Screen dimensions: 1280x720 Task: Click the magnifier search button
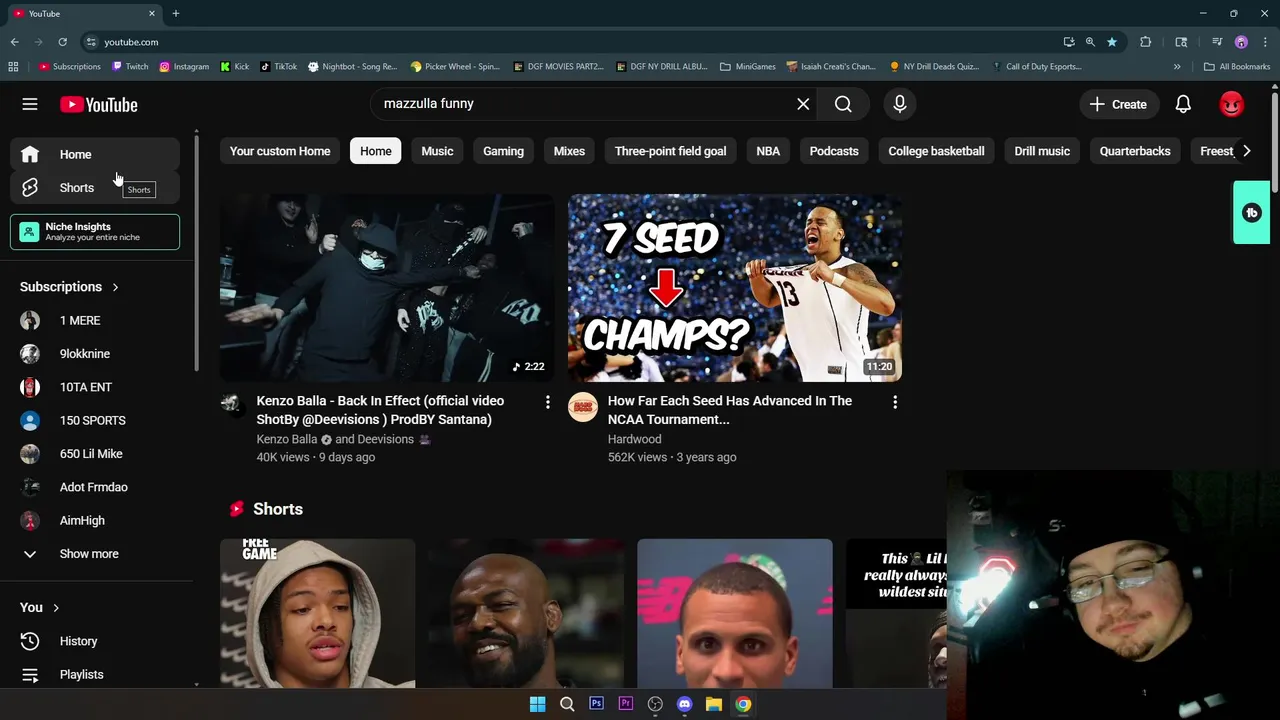point(843,104)
